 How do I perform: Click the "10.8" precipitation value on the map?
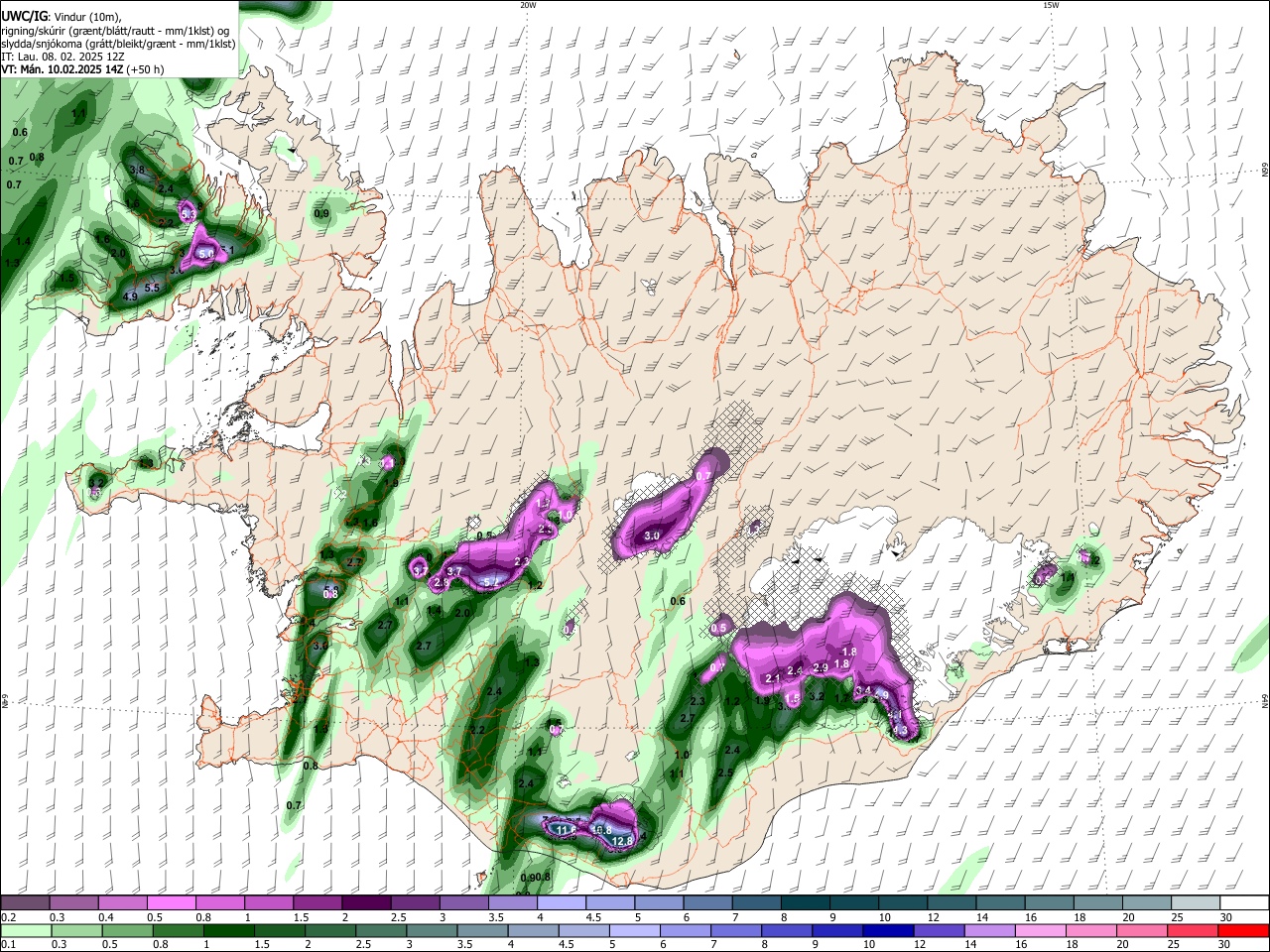pyautogui.click(x=601, y=829)
